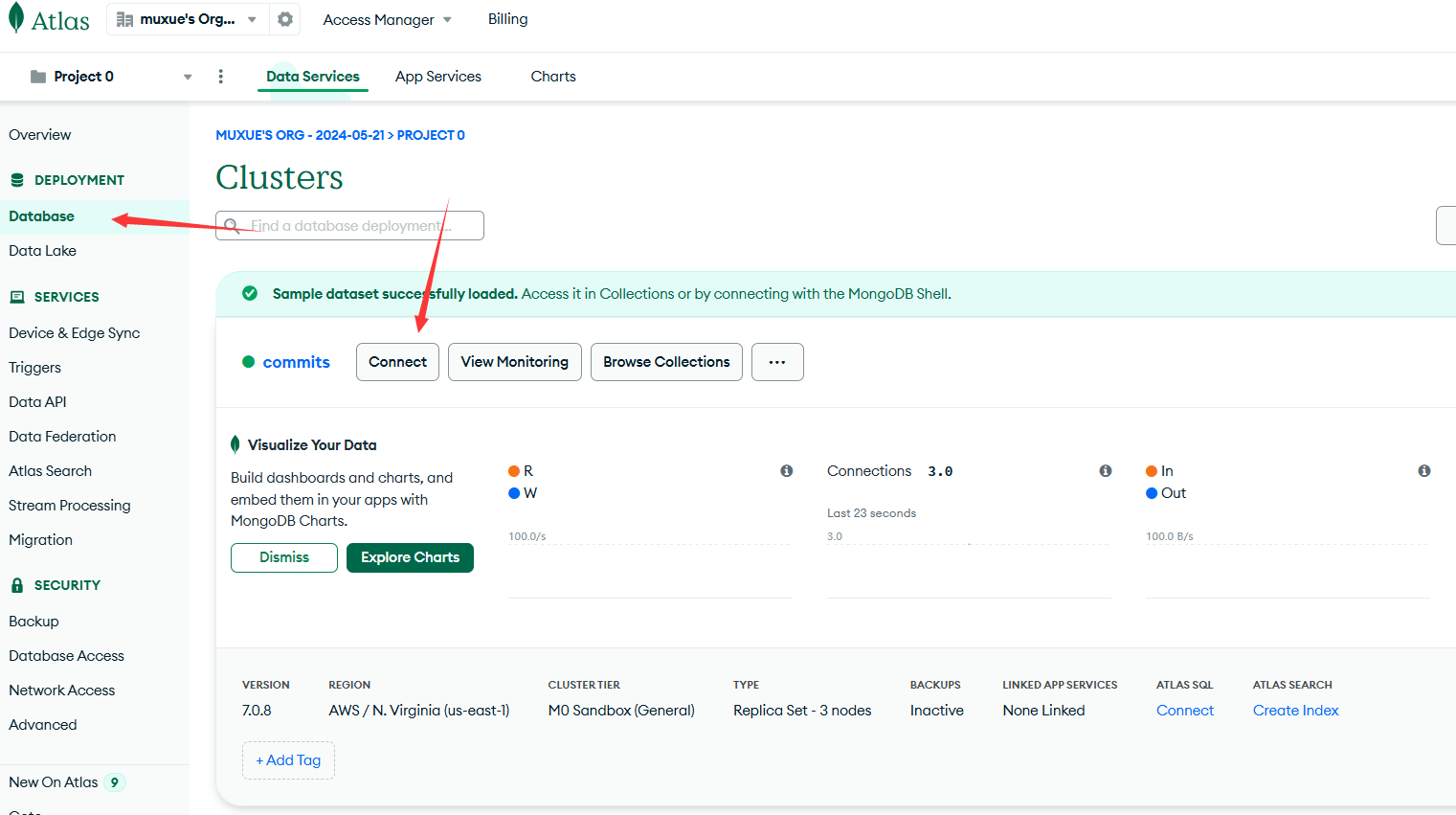Click the Deployment section stack icon
The image size is (1456, 815).
point(17,180)
